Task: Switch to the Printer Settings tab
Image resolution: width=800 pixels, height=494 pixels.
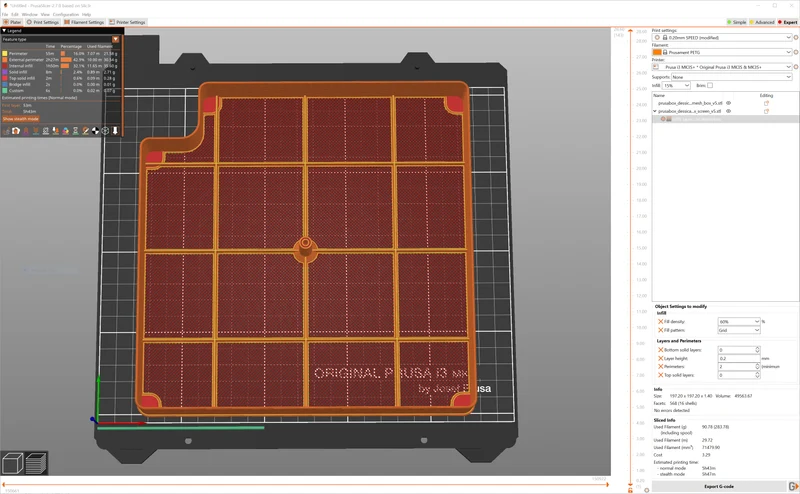Action: click(128, 22)
